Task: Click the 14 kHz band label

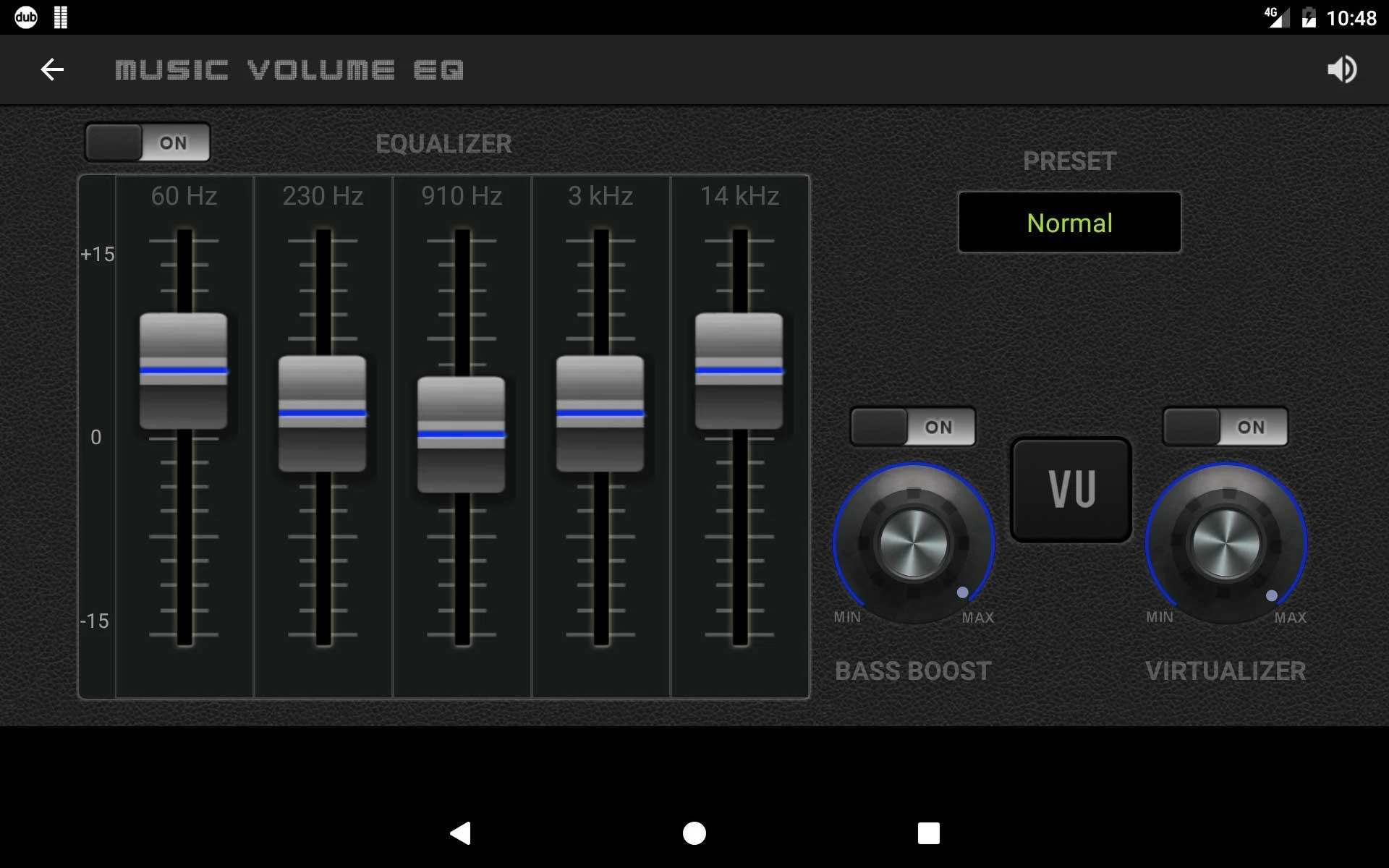Action: point(739,196)
